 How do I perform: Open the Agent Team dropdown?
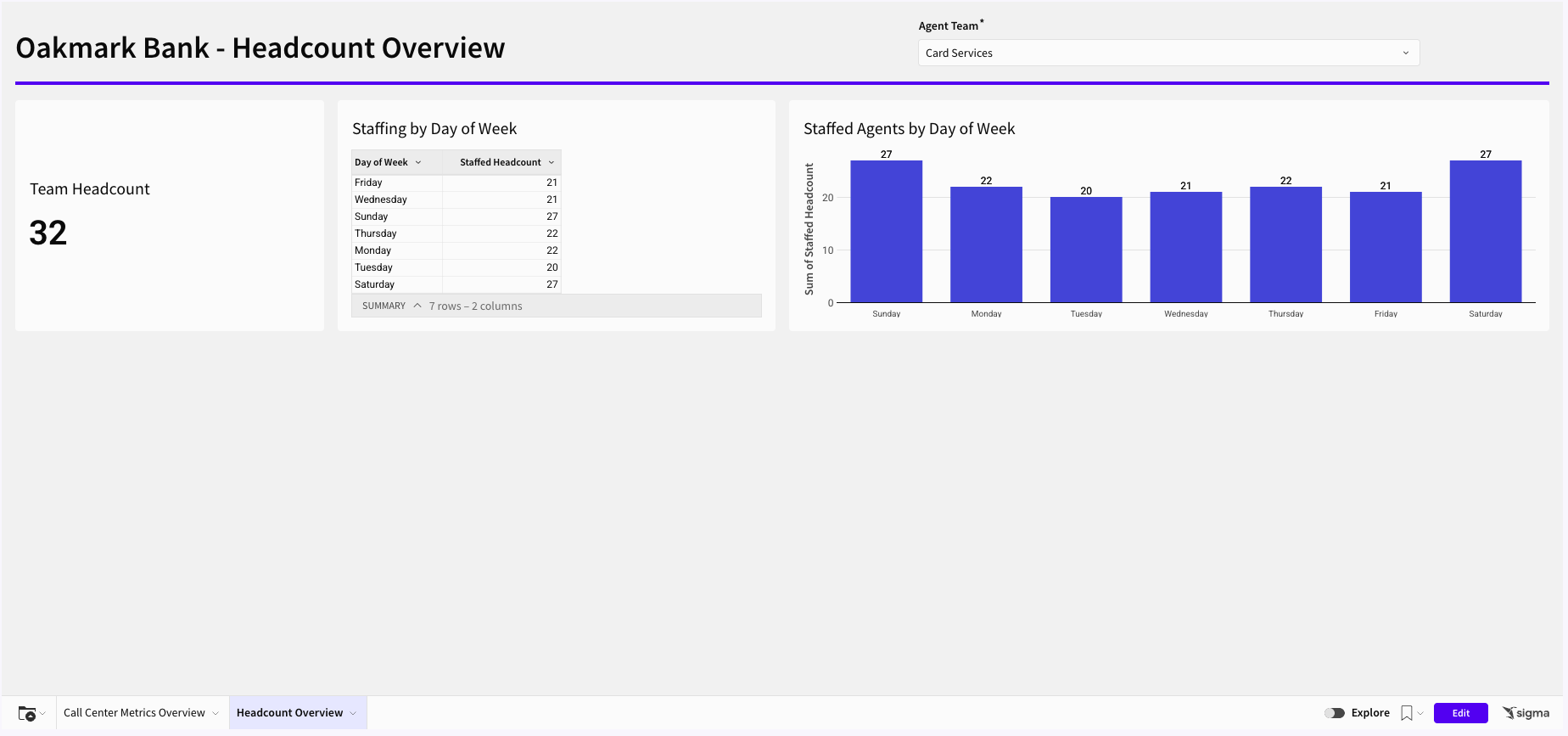coord(1168,53)
